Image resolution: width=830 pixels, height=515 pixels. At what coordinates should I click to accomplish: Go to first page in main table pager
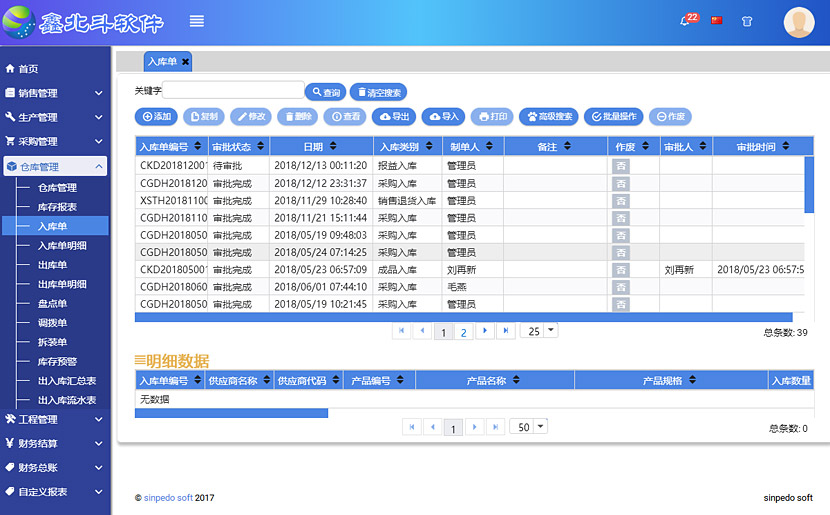click(x=402, y=331)
